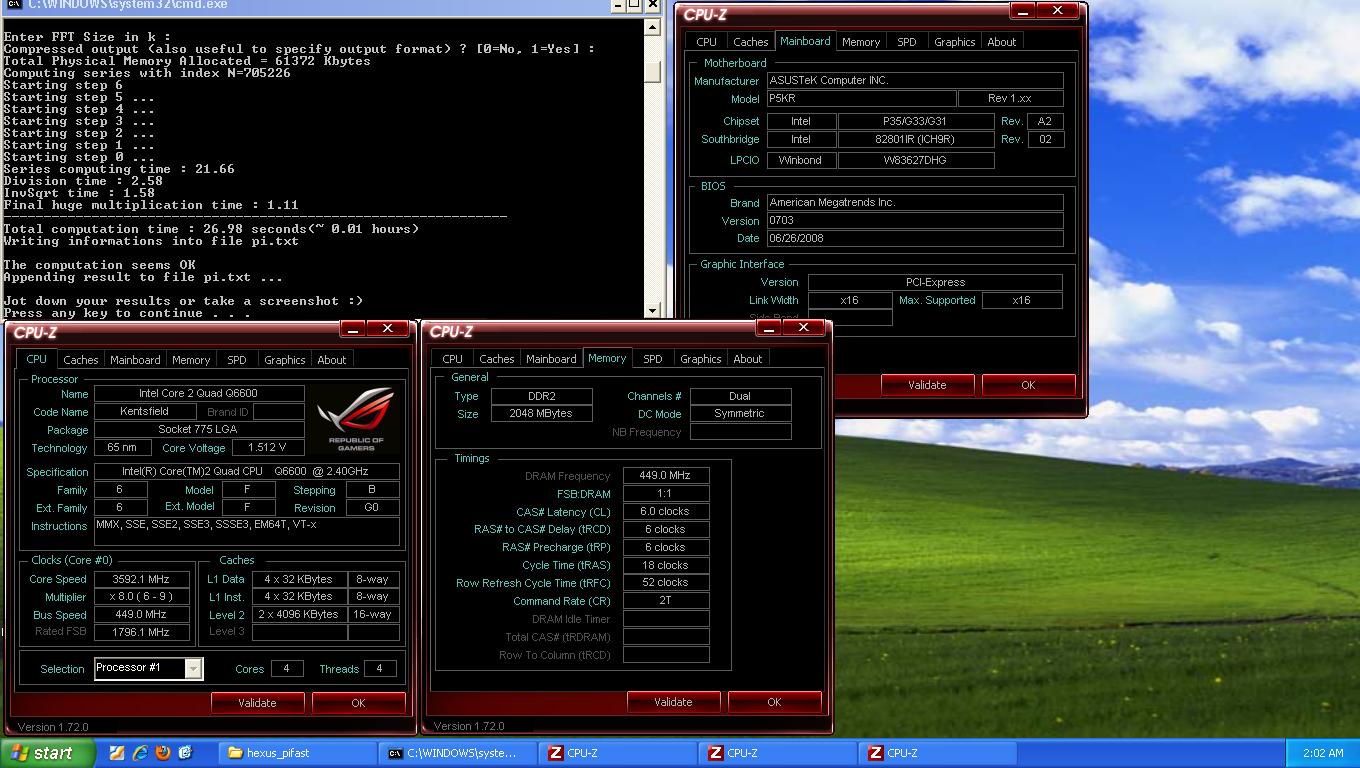Close the CPU-Z Mainboard window
The width and height of the screenshot is (1360, 768).
[x=1058, y=10]
